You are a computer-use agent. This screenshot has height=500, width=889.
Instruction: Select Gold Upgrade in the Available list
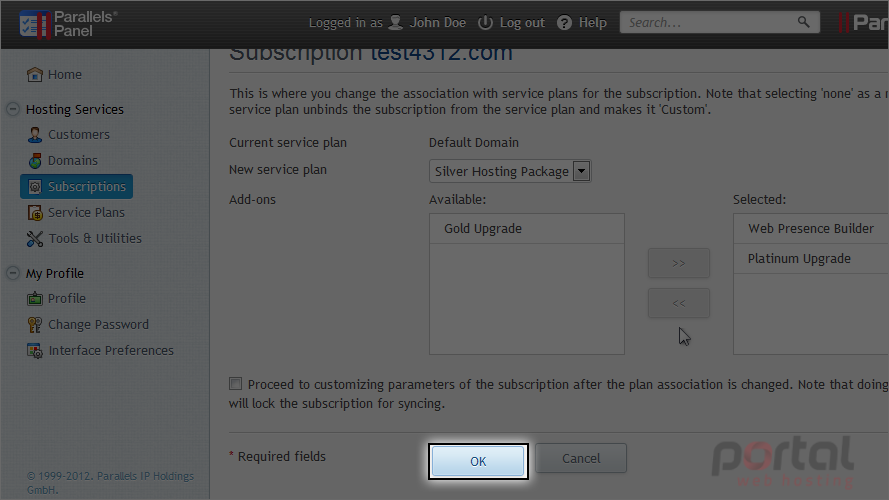527,228
